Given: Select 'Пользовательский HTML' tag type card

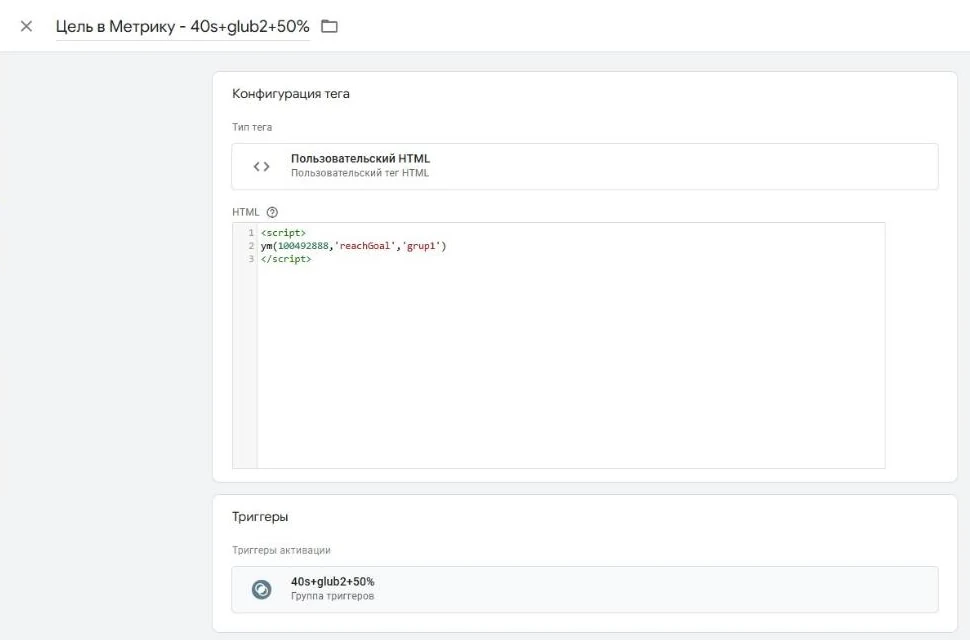Looking at the screenshot, I should (x=585, y=166).
